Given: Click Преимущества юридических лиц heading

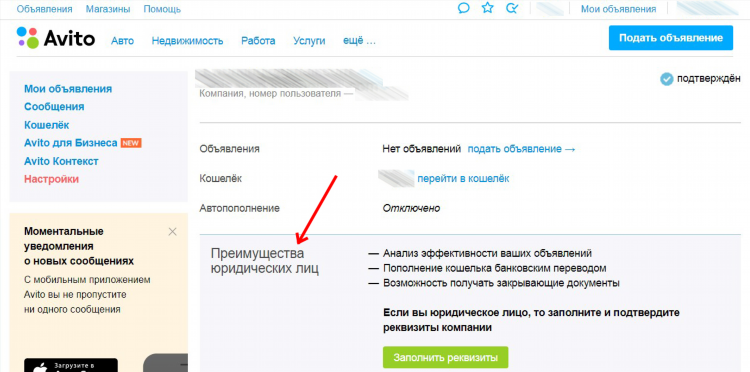Looking at the screenshot, I should pos(265,261).
